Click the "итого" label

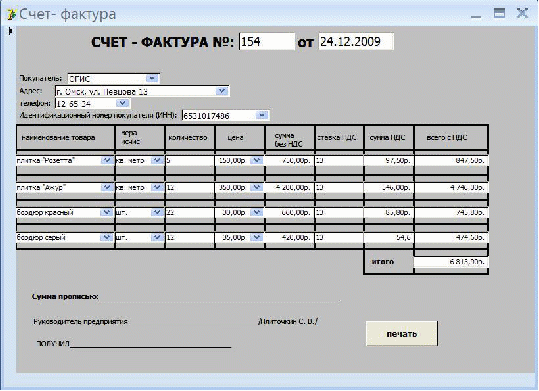pos(383,262)
